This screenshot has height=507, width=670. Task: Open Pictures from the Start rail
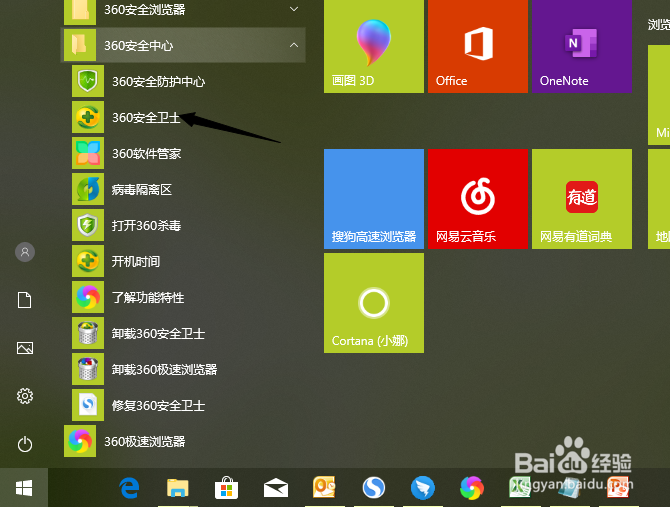pos(25,348)
